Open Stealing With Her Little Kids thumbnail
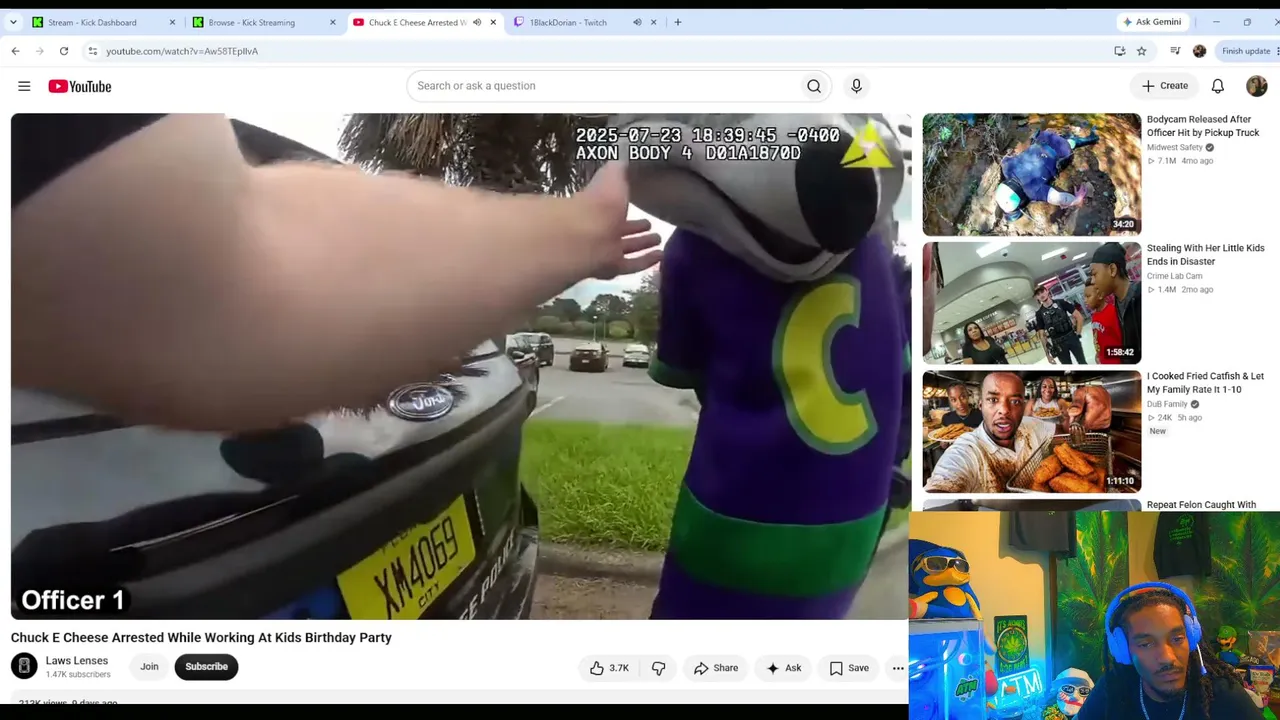 (1031, 303)
